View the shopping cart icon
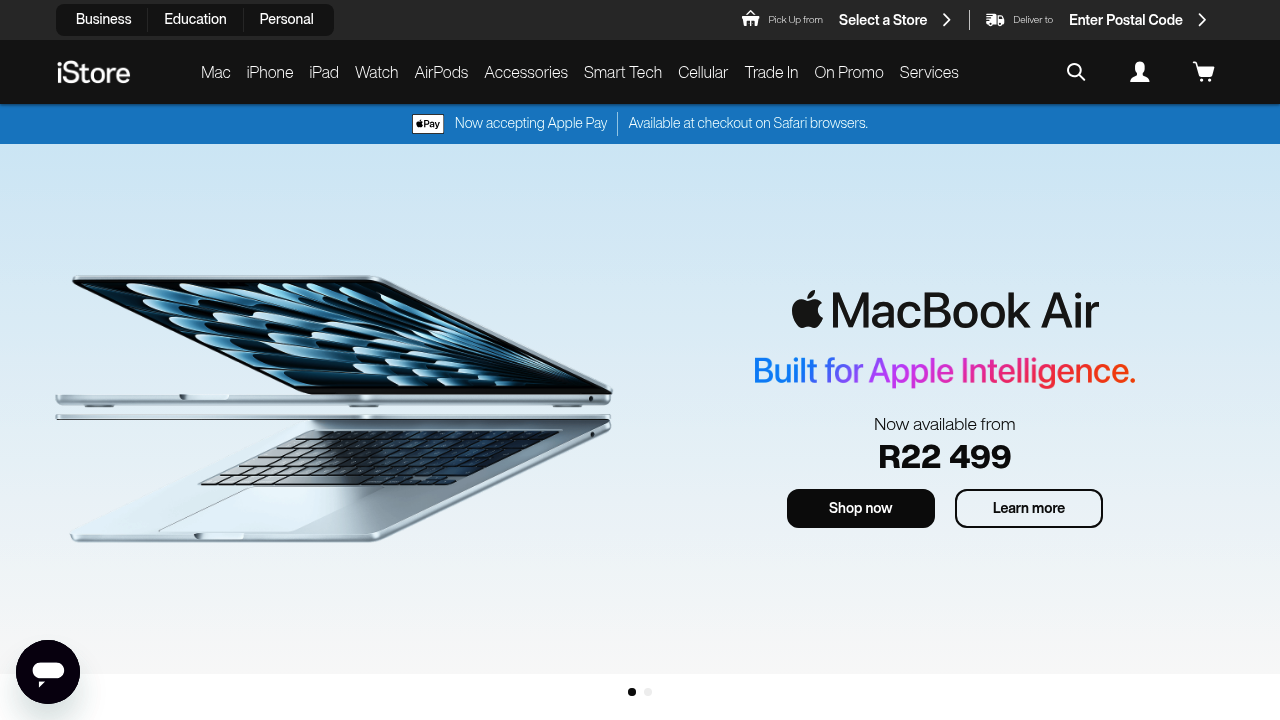The width and height of the screenshot is (1280, 720). (1204, 72)
